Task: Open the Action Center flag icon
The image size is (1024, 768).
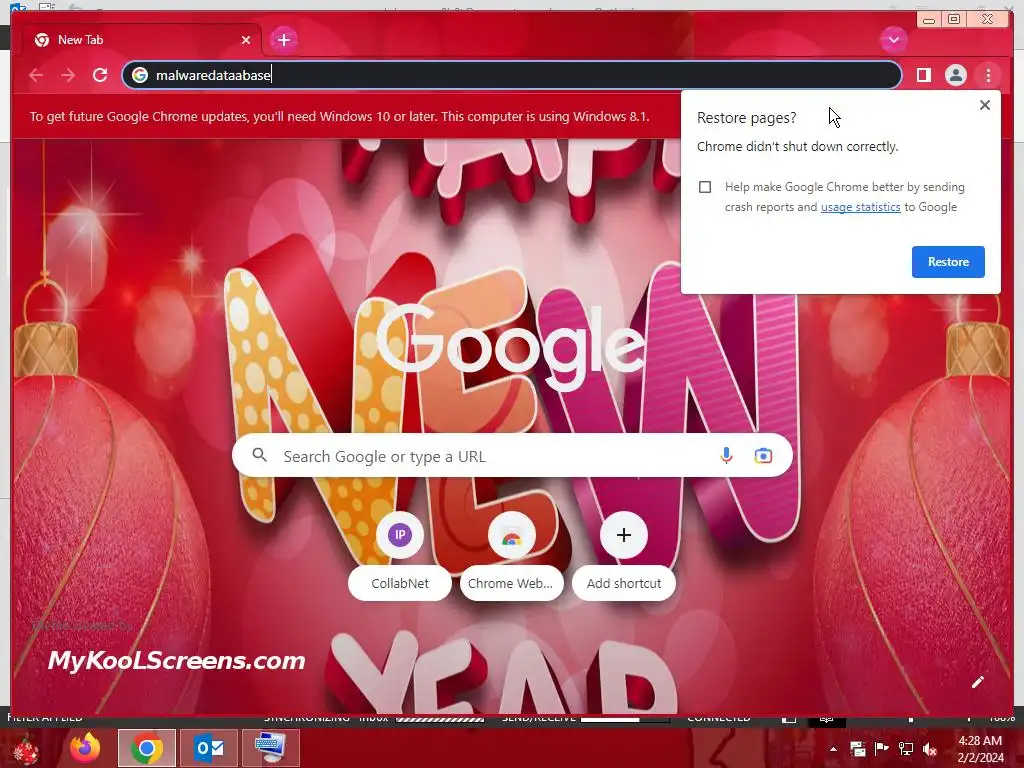Action: click(x=881, y=749)
